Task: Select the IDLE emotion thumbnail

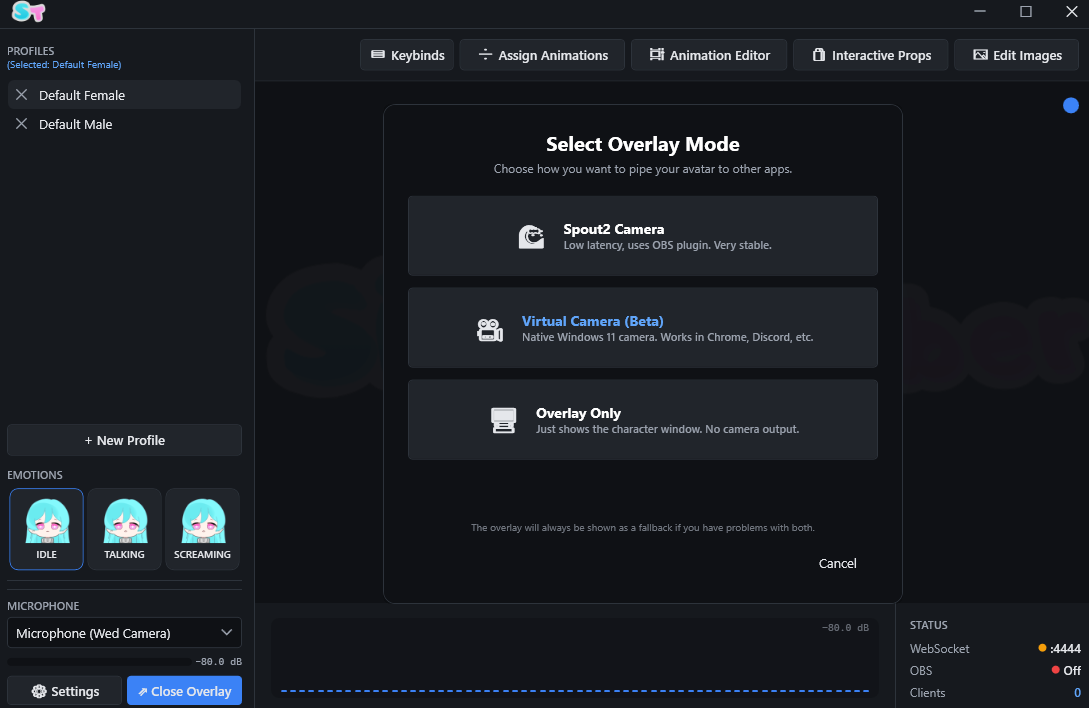Action: (47, 529)
